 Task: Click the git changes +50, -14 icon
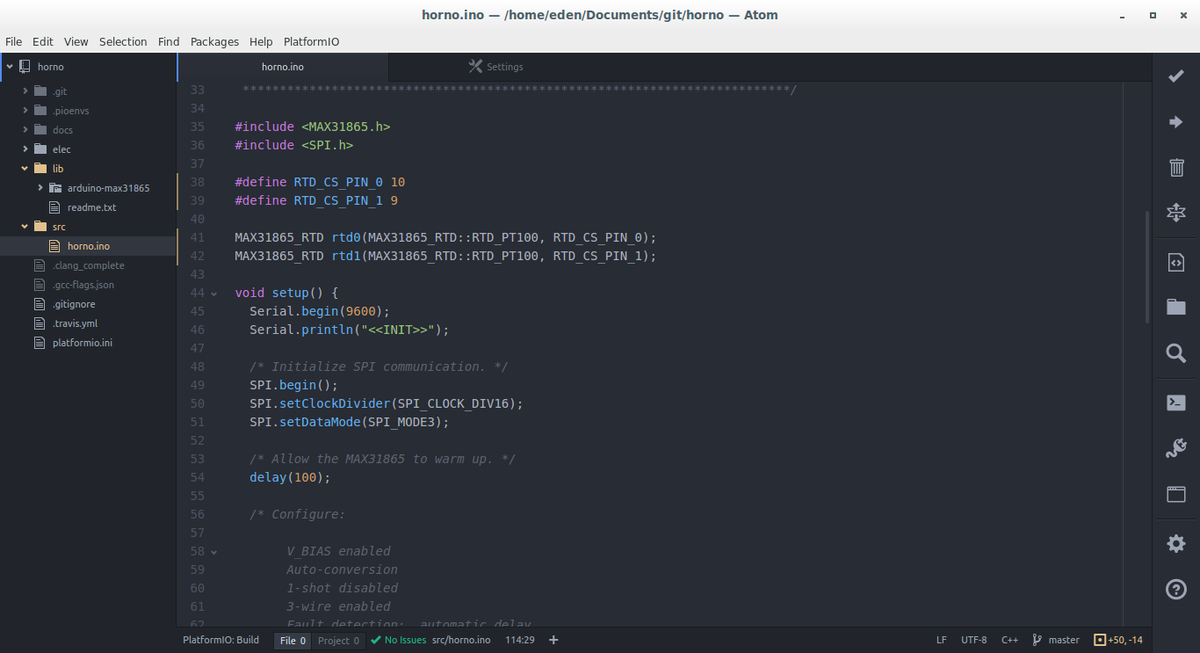[1100, 640]
